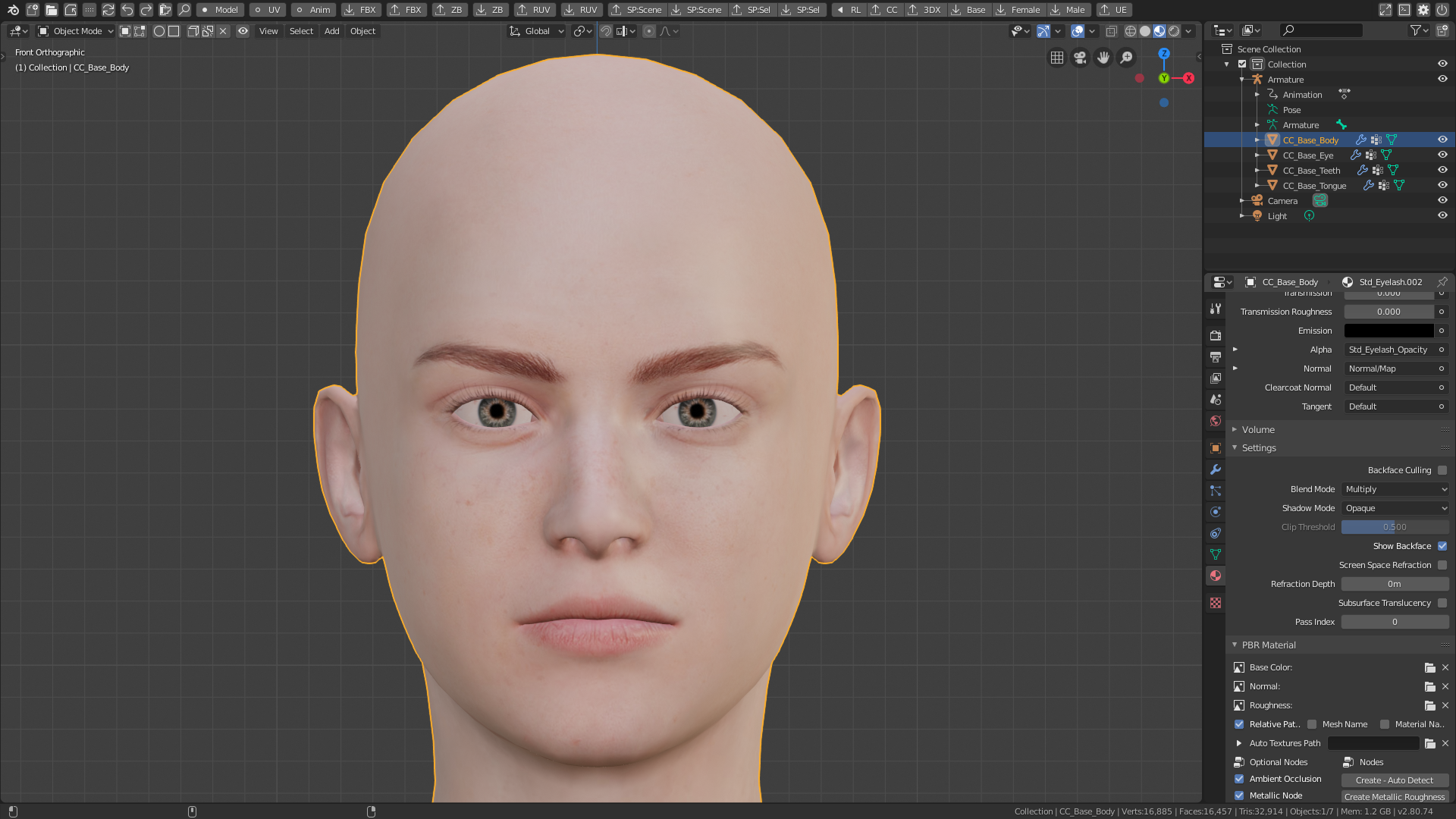Open the Modifiers wrench properties tab
Viewport: 1456px width, 819px height.
point(1216,469)
